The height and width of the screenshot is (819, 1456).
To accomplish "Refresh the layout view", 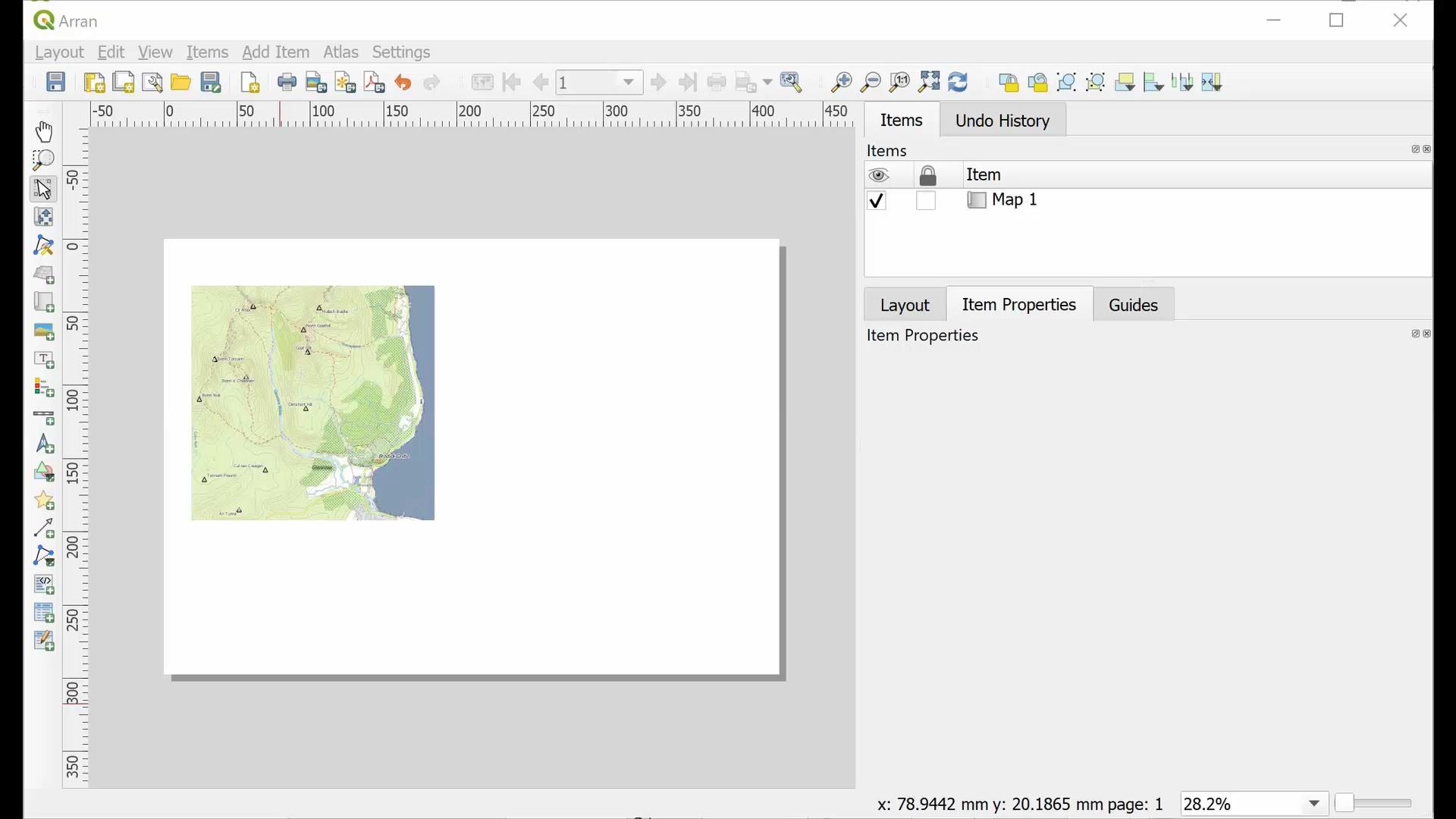I will click(958, 82).
